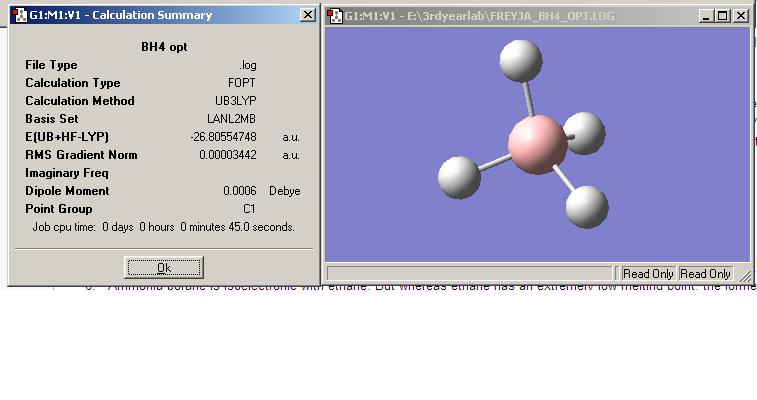Click the bond between boron and left hydrogen
This screenshot has height=400, width=757.
point(494,163)
